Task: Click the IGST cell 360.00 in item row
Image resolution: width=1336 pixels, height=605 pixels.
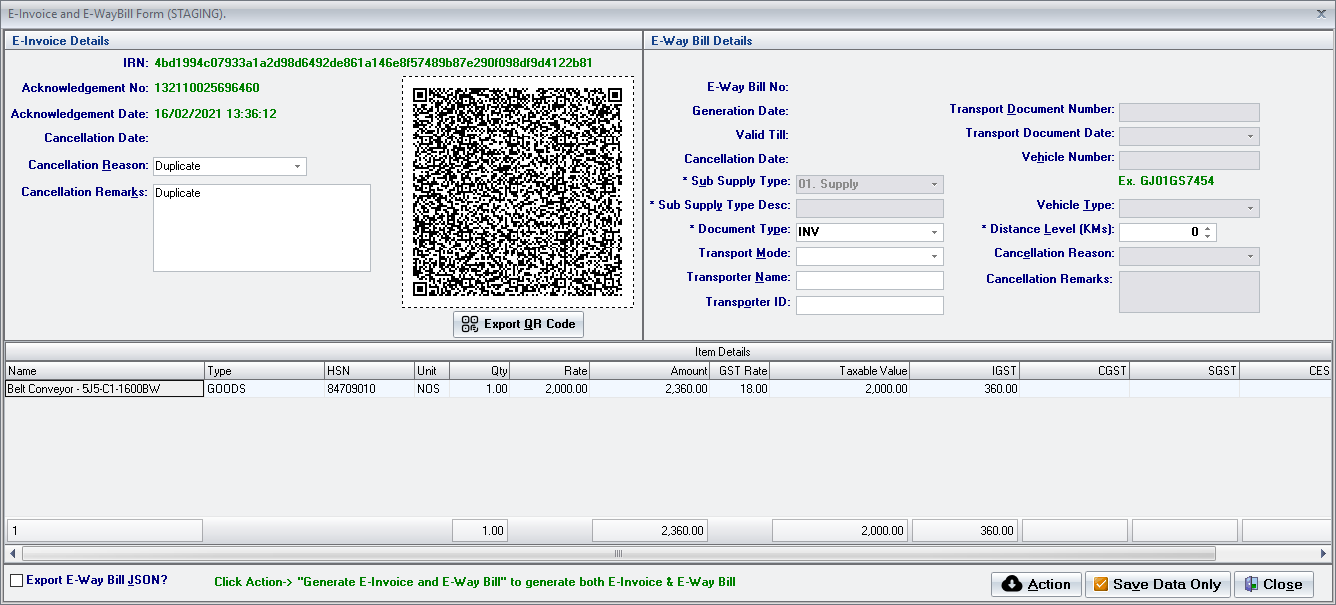Action: tap(965, 389)
